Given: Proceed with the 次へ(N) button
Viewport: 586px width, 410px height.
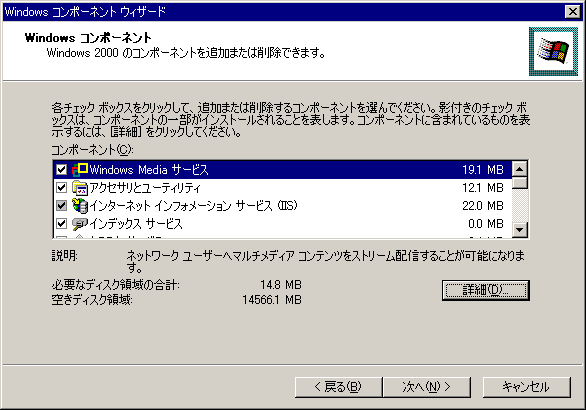Looking at the screenshot, I should coord(426,387).
